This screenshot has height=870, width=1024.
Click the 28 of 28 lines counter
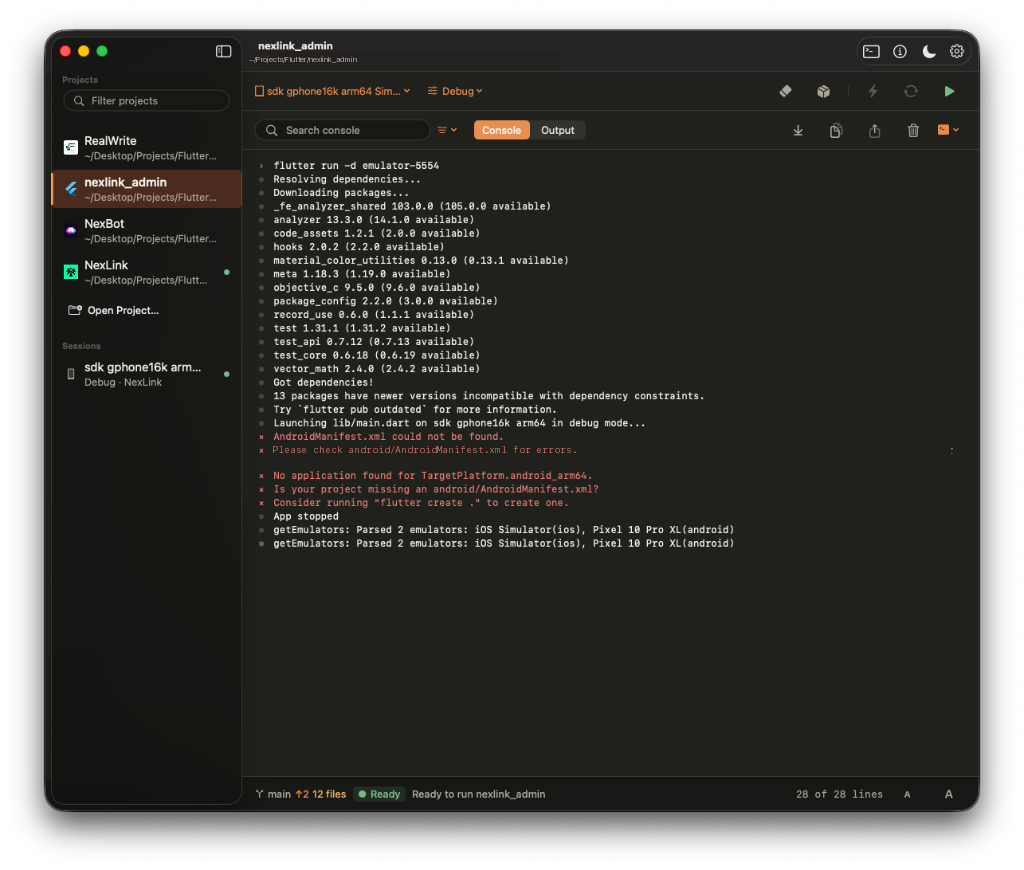839,794
